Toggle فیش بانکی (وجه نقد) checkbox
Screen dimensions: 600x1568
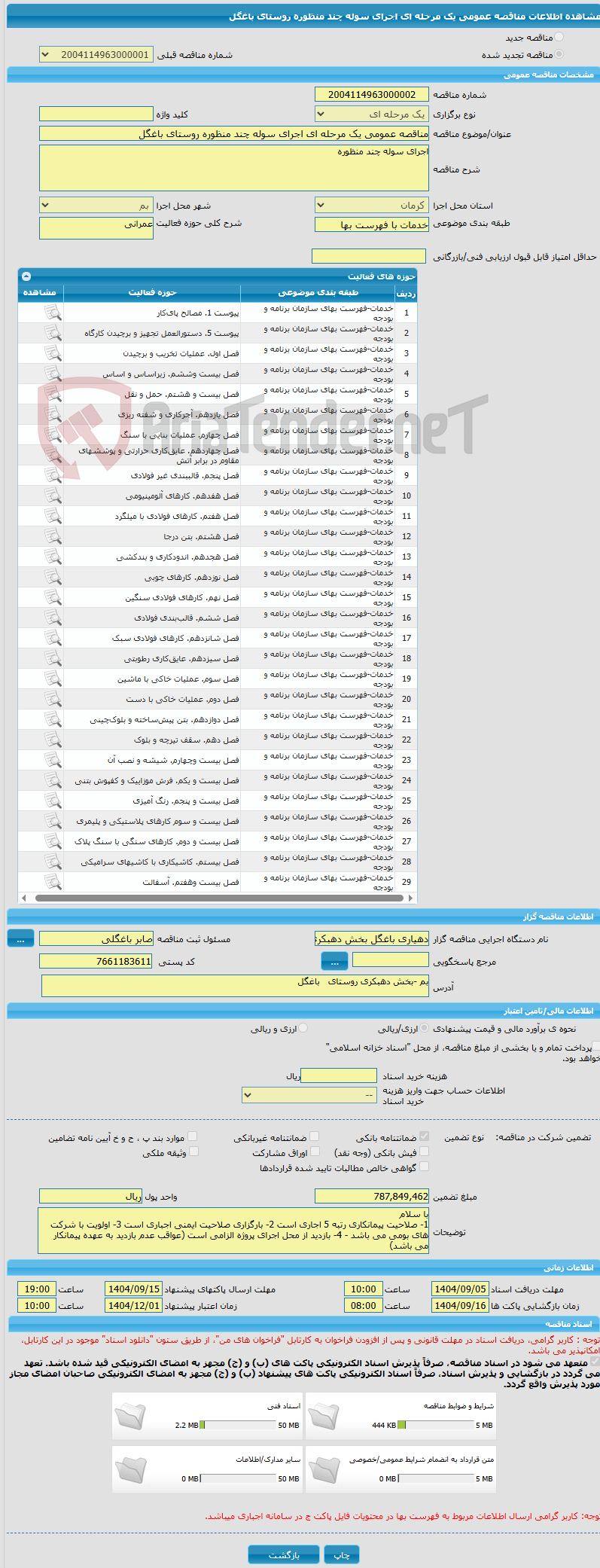tap(425, 1152)
